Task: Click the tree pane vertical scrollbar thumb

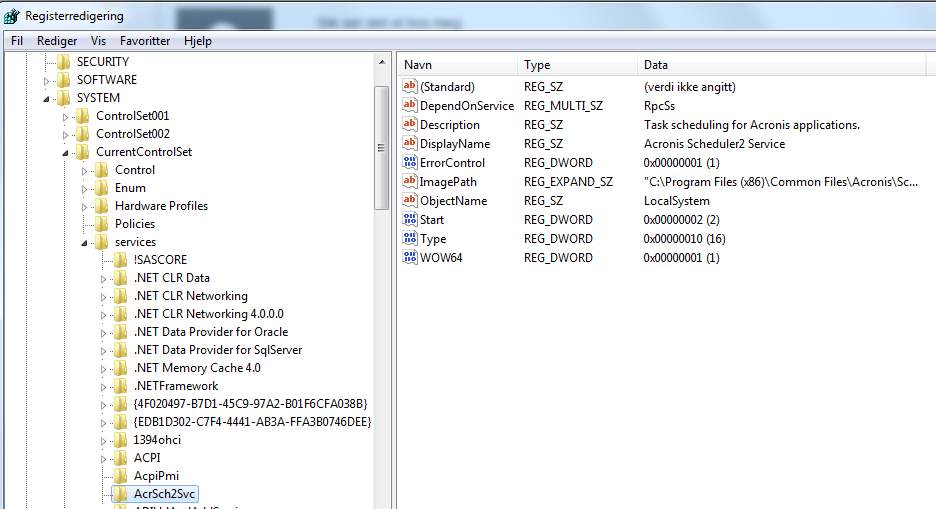Action: (381, 148)
